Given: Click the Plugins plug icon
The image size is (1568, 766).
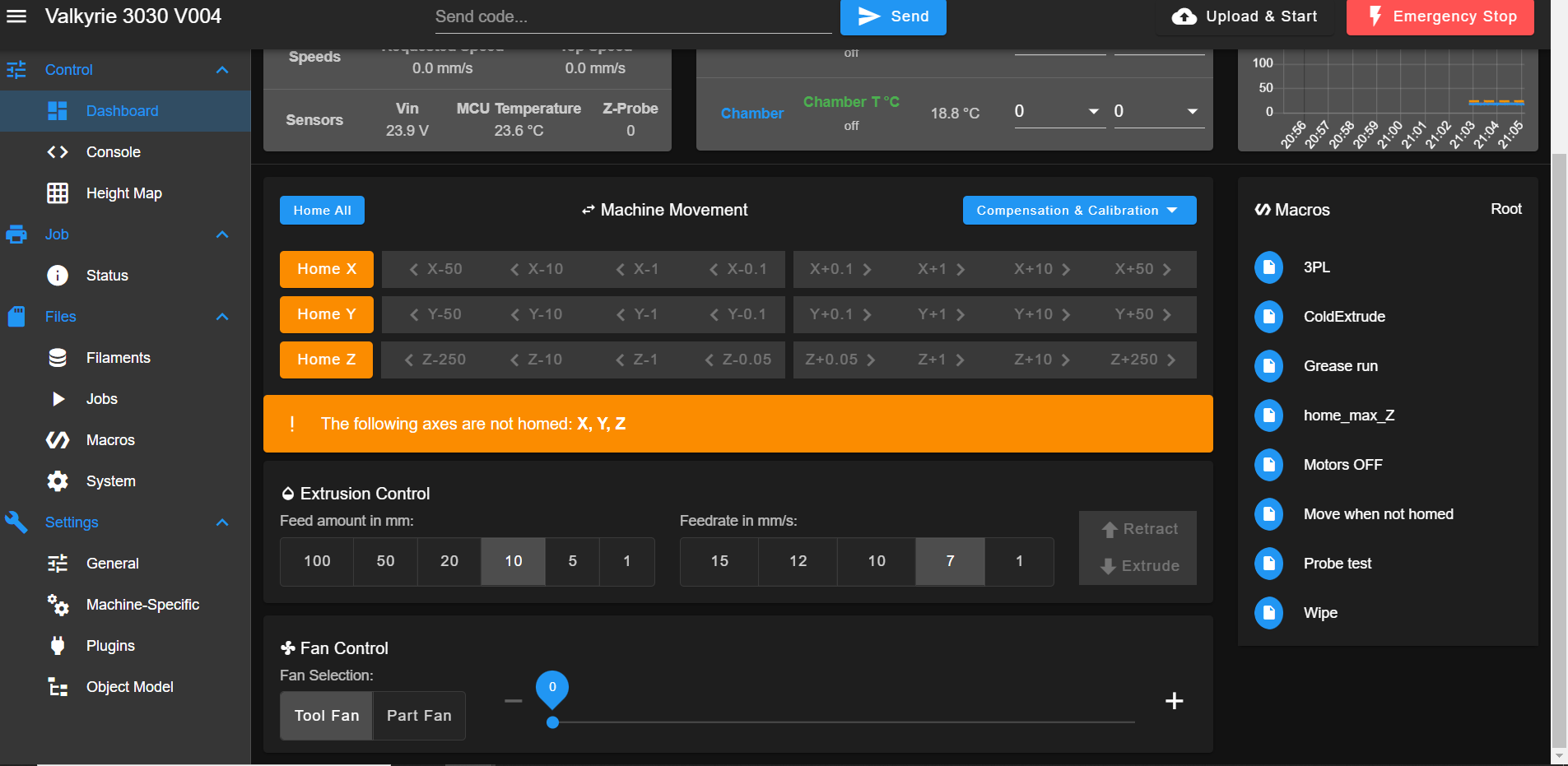Looking at the screenshot, I should click(58, 646).
